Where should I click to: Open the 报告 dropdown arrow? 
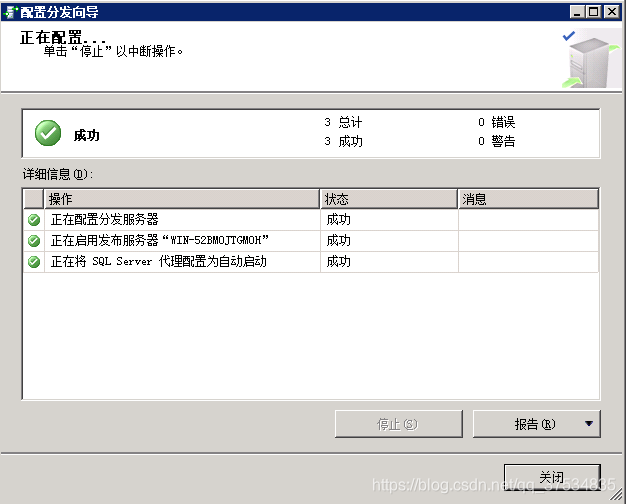coord(589,424)
